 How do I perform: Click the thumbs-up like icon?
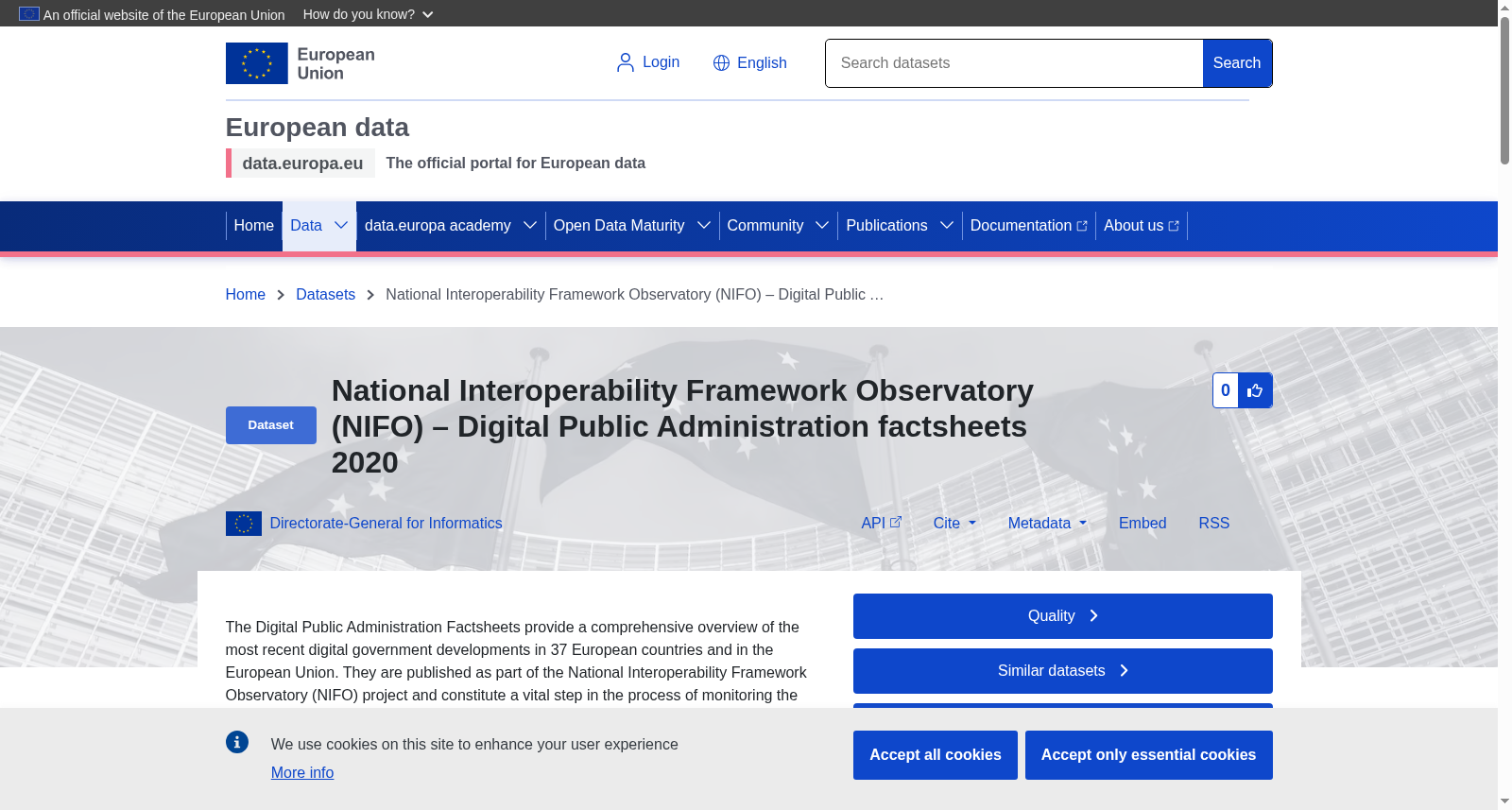(x=1255, y=390)
